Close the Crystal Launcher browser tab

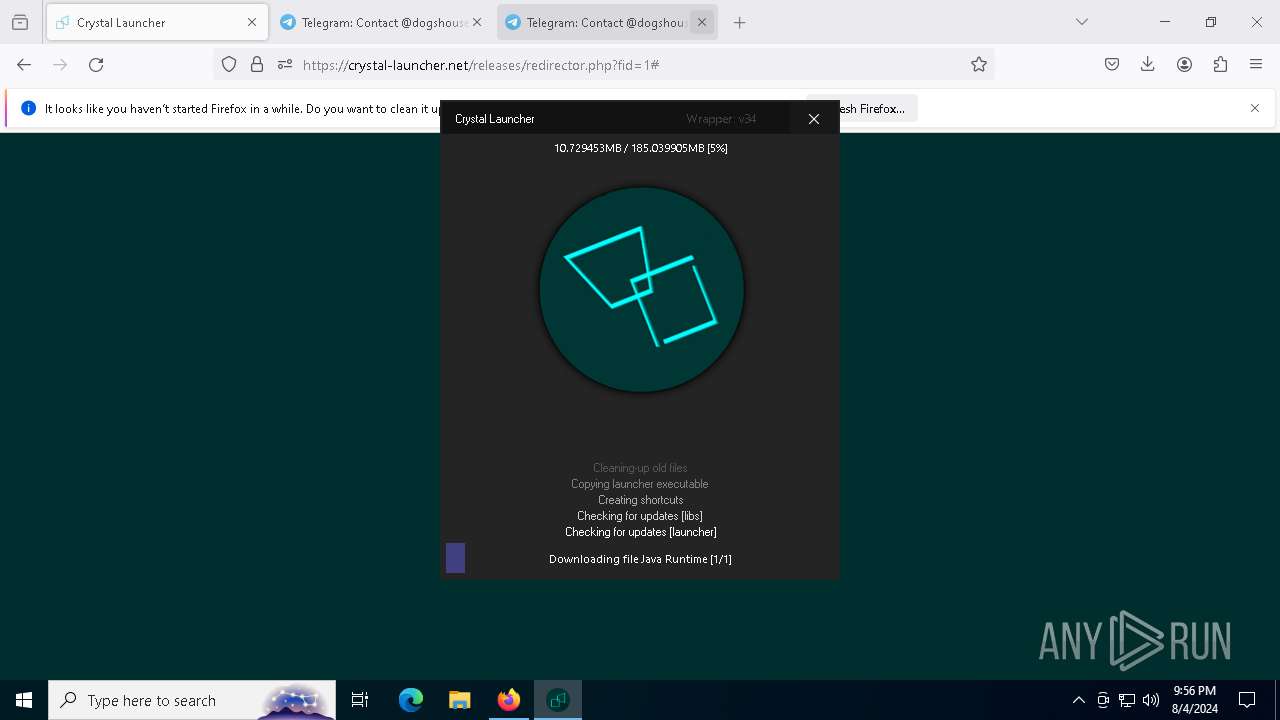(252, 22)
